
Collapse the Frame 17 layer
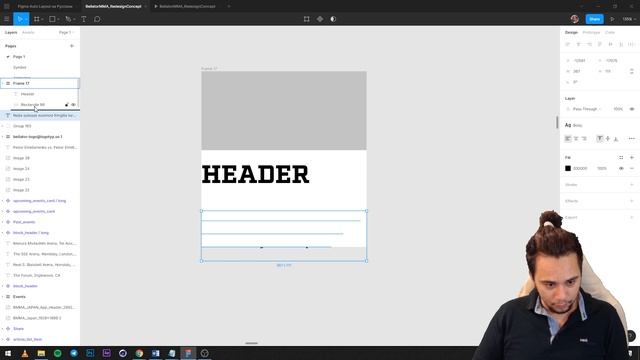point(3,83)
